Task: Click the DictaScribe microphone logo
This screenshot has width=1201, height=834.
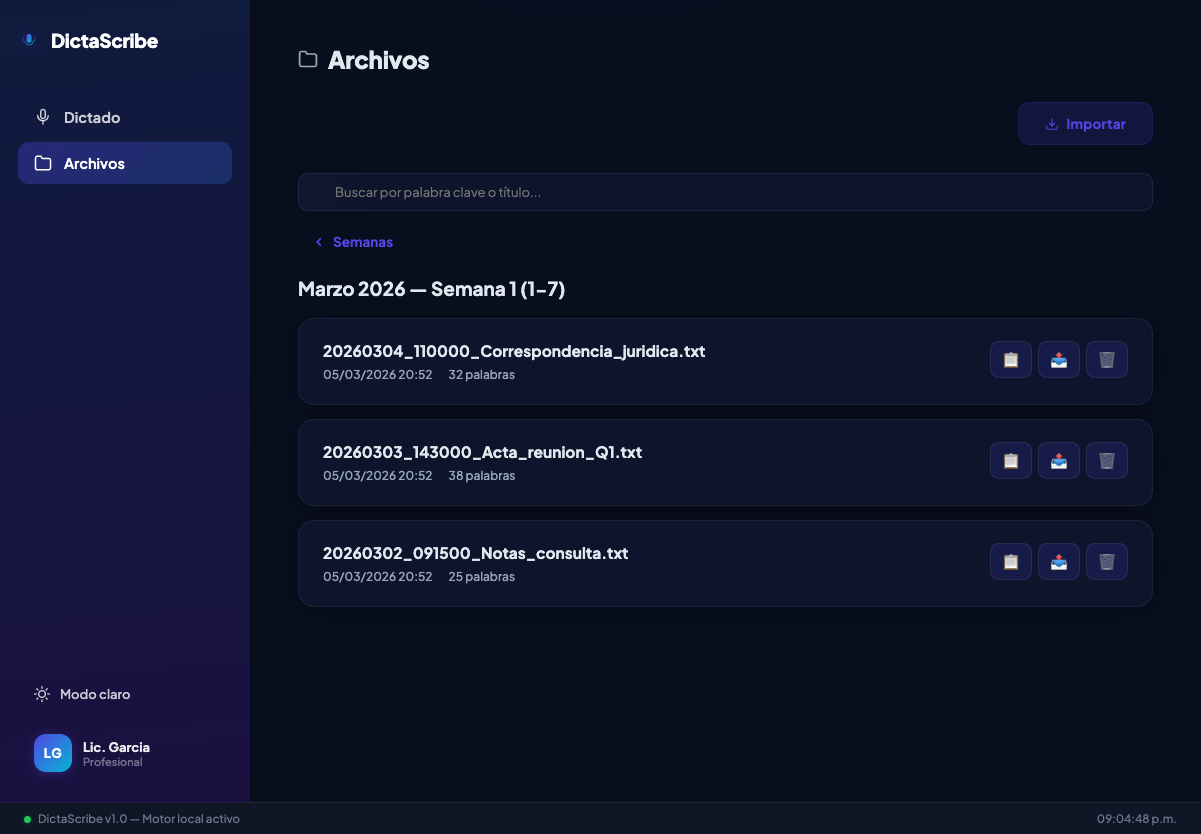Action: point(29,40)
